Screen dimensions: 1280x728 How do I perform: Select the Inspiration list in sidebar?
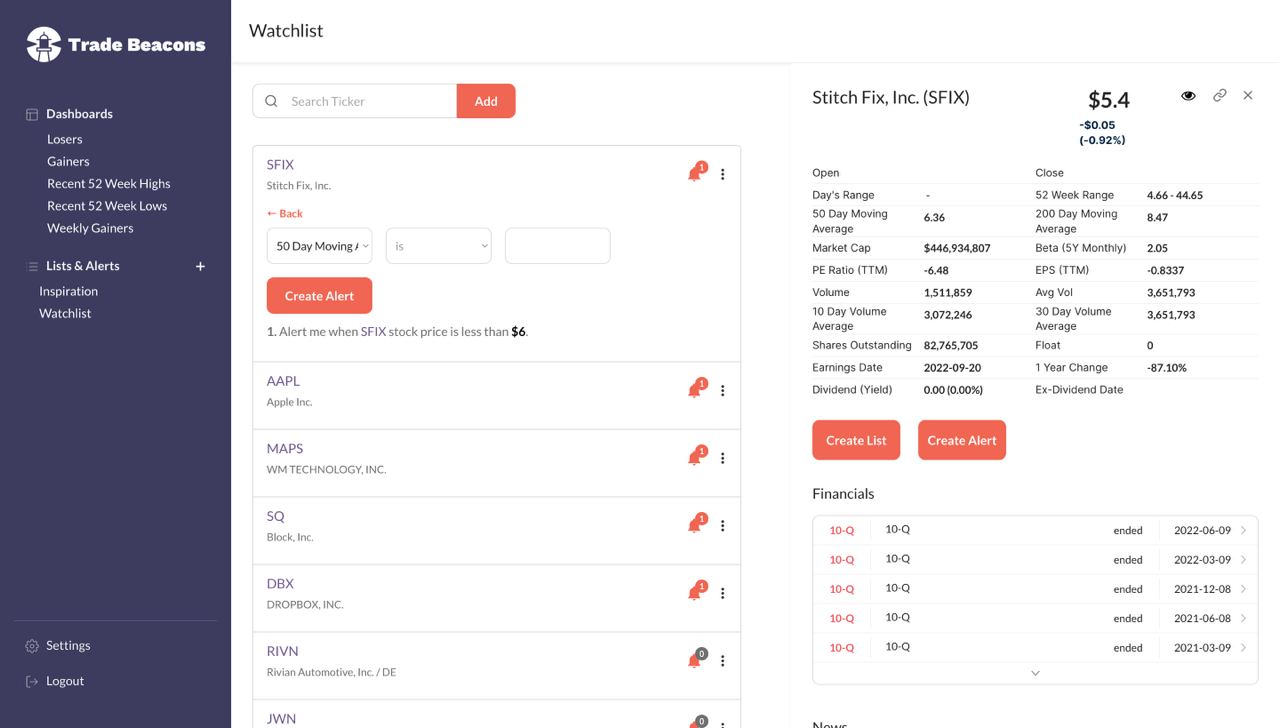68,291
